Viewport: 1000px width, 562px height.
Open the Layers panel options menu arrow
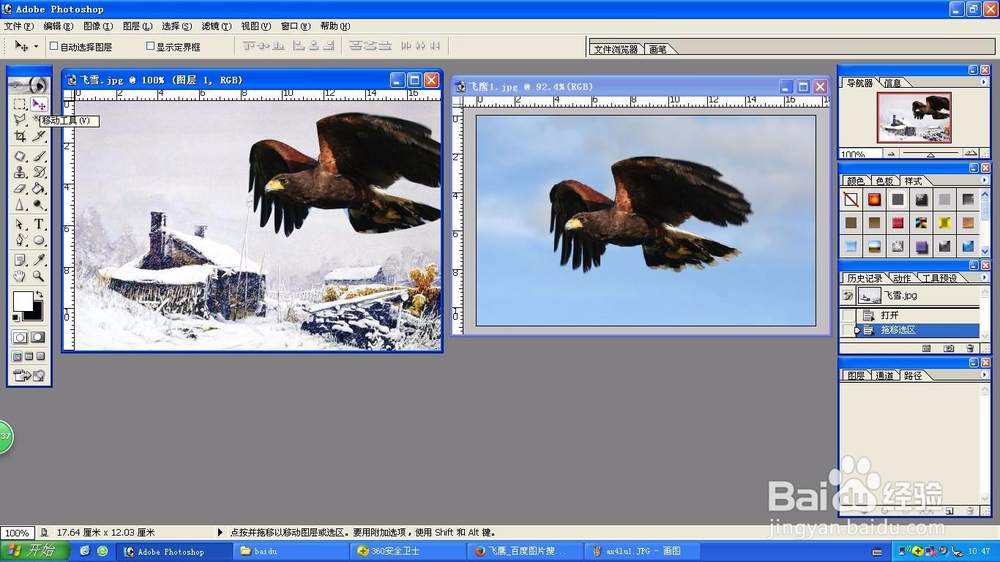(983, 375)
